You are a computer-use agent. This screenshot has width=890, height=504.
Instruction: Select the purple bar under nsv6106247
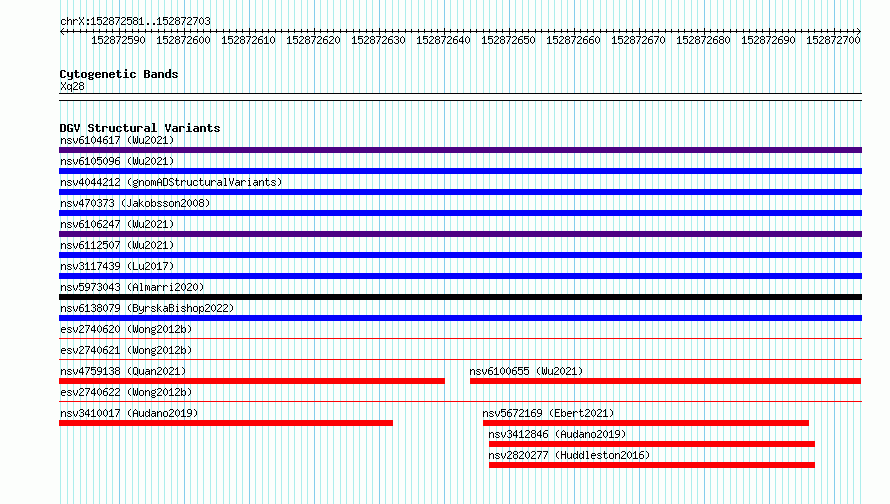tap(460, 234)
